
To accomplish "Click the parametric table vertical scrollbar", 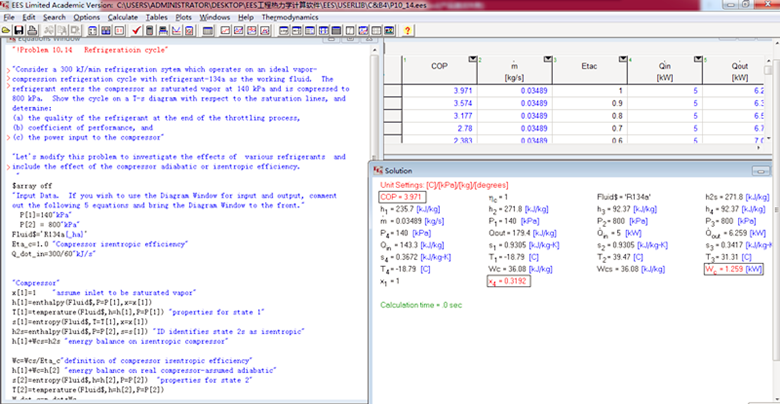I will (768, 100).
